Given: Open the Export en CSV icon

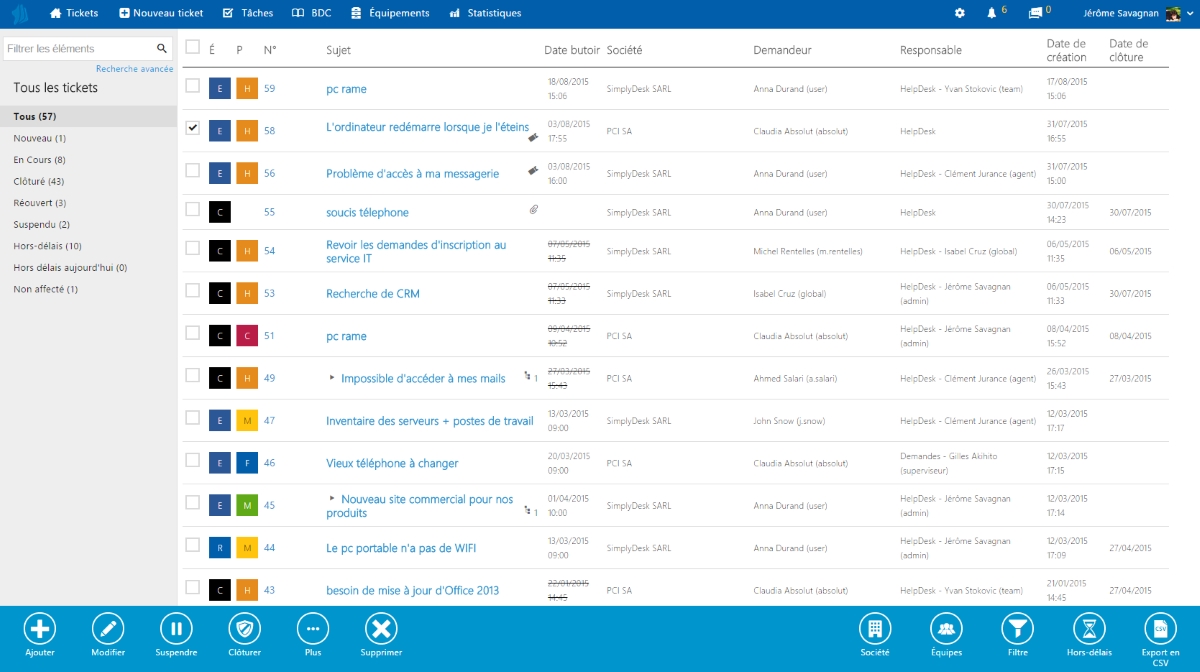Looking at the screenshot, I should coord(1159,630).
